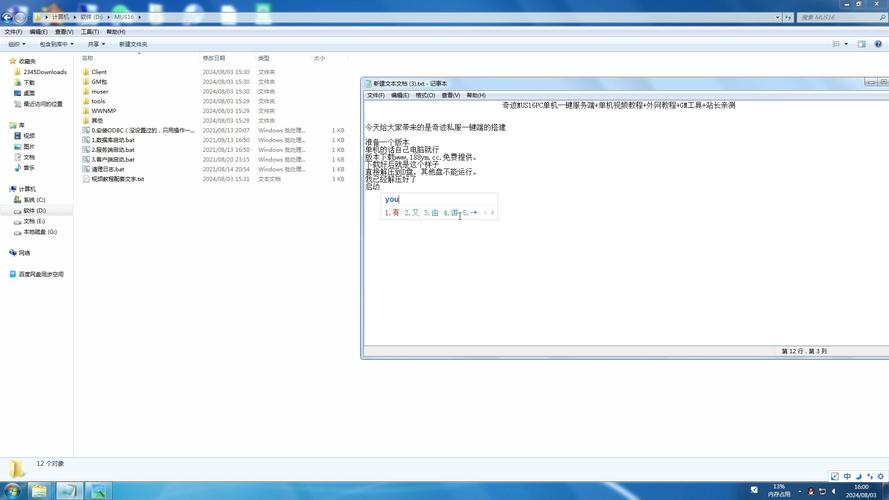Click 计算机 in the address breadcrumb

click(60, 17)
